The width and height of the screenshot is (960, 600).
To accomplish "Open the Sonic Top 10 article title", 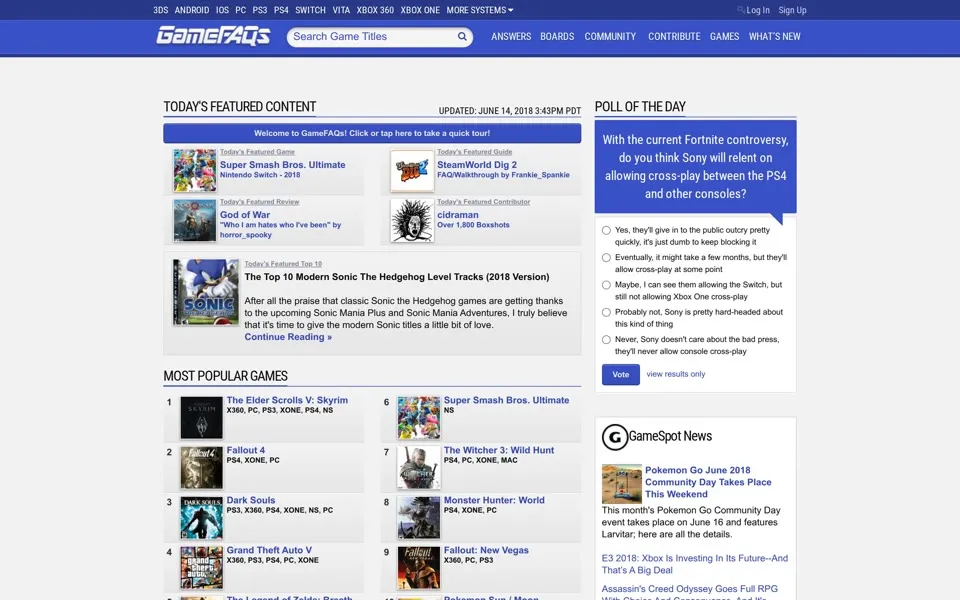I will 397,277.
